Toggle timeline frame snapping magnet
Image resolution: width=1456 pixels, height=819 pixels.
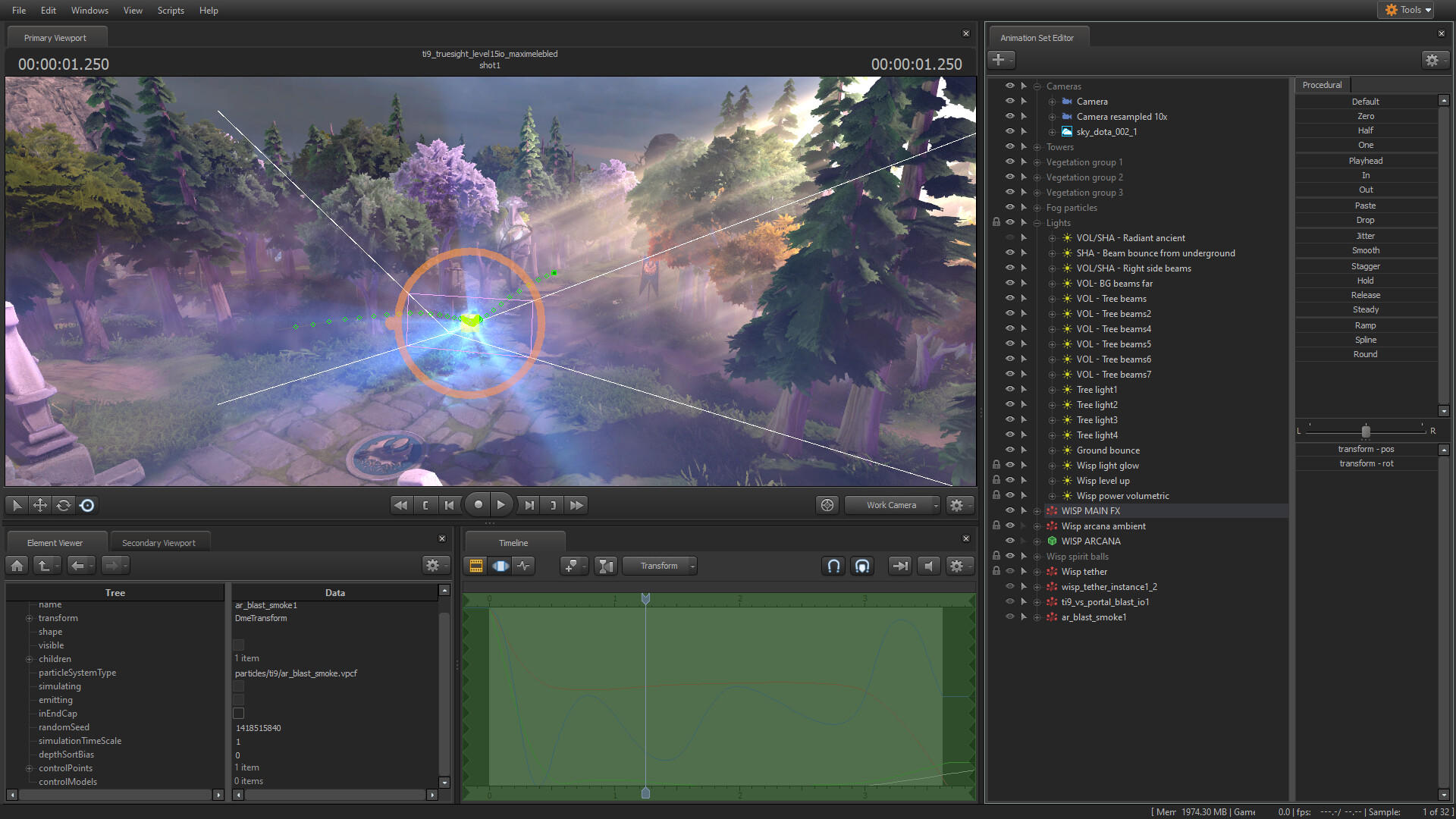click(862, 566)
